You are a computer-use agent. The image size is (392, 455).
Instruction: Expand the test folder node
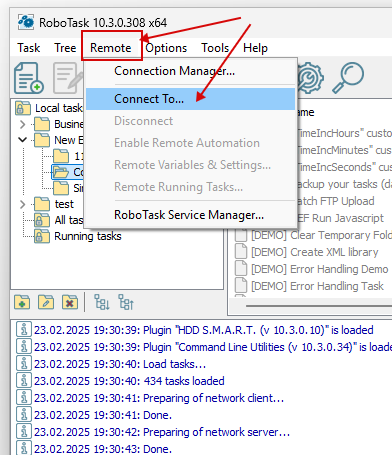pyautogui.click(x=22, y=204)
